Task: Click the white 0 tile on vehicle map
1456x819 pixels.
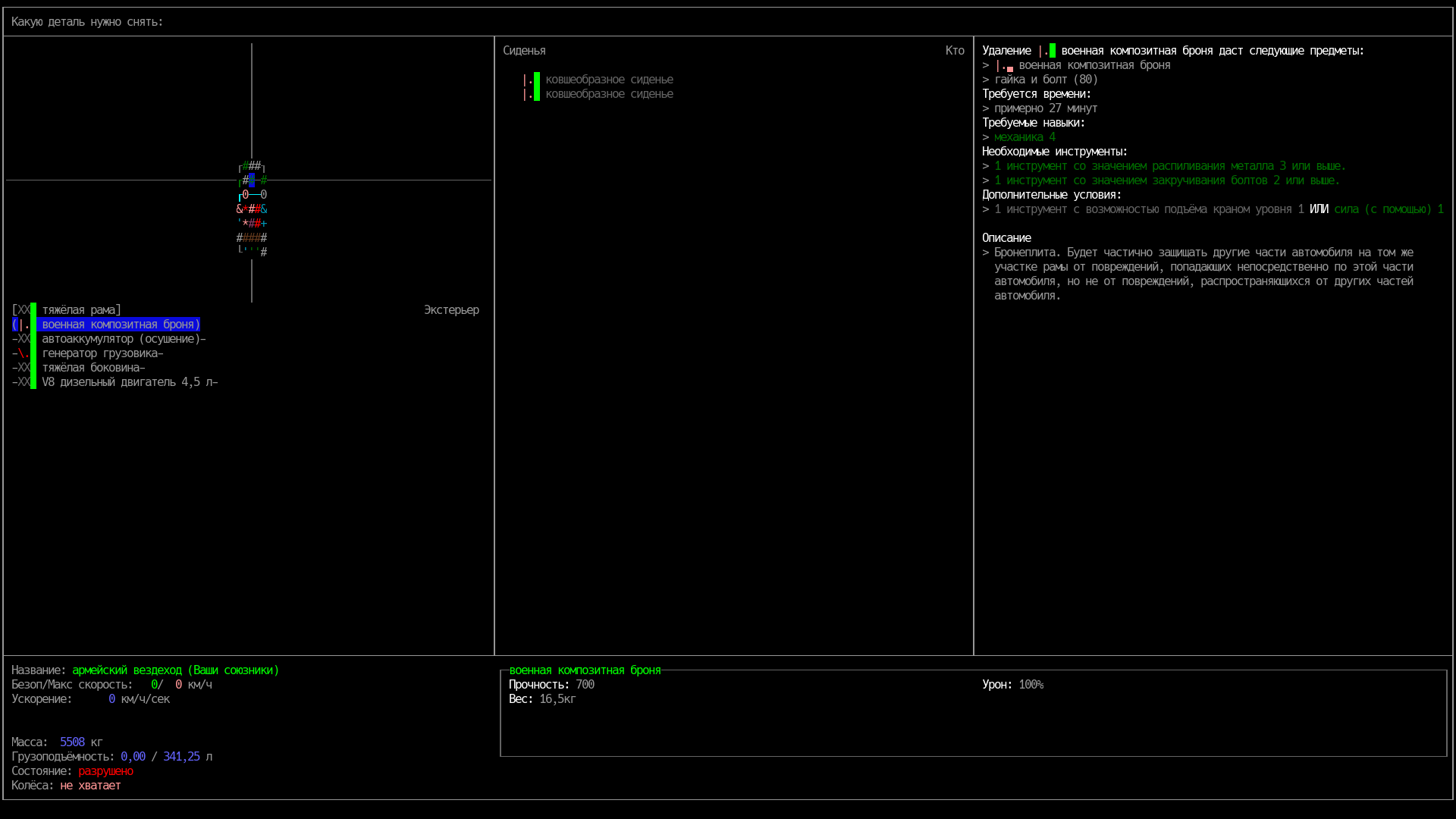Action: tap(264, 194)
